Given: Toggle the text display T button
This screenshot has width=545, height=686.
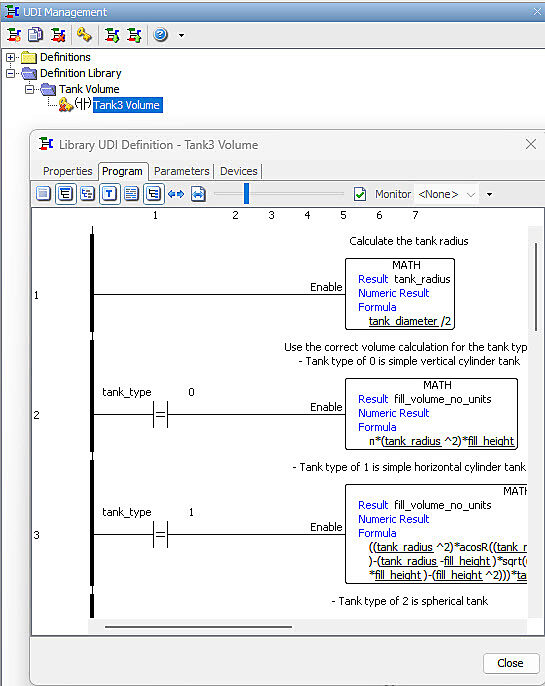Looking at the screenshot, I should [x=109, y=194].
